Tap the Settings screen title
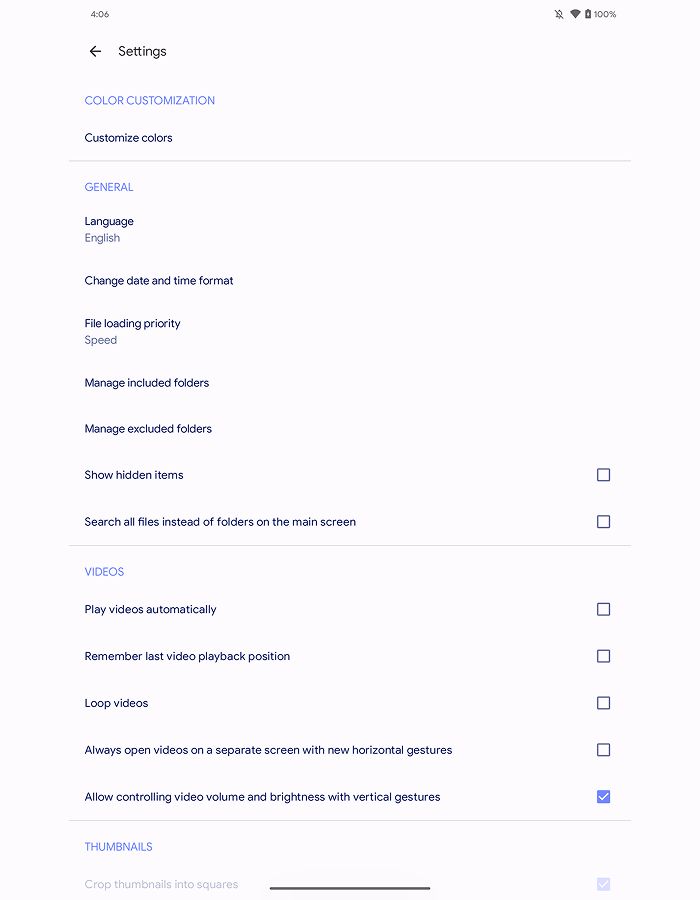This screenshot has width=700, height=900. click(142, 52)
